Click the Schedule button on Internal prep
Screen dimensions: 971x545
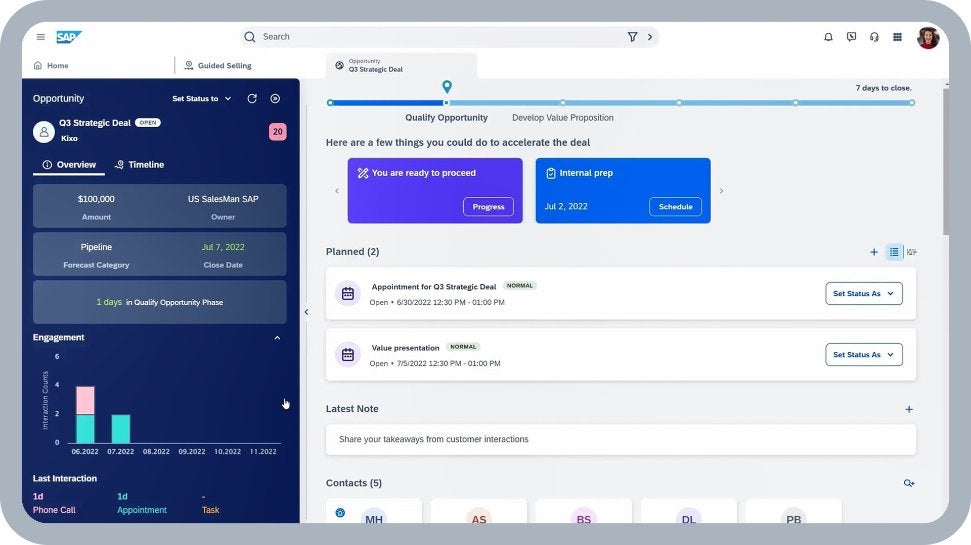click(675, 207)
